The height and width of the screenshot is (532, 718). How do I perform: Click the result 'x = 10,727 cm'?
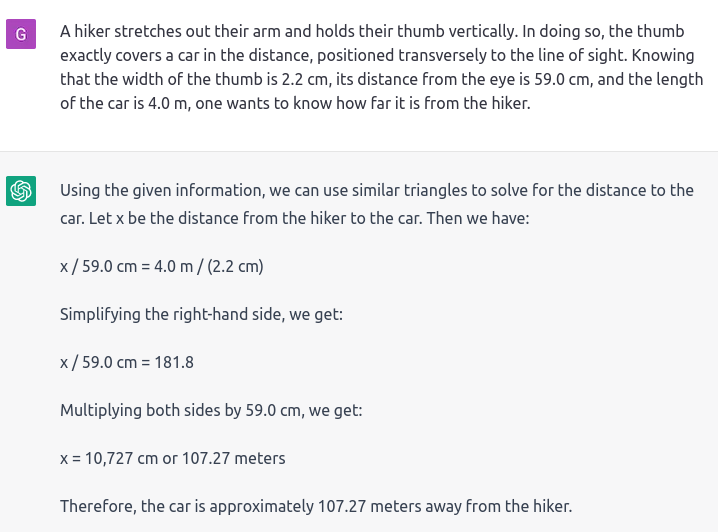(x=109, y=458)
